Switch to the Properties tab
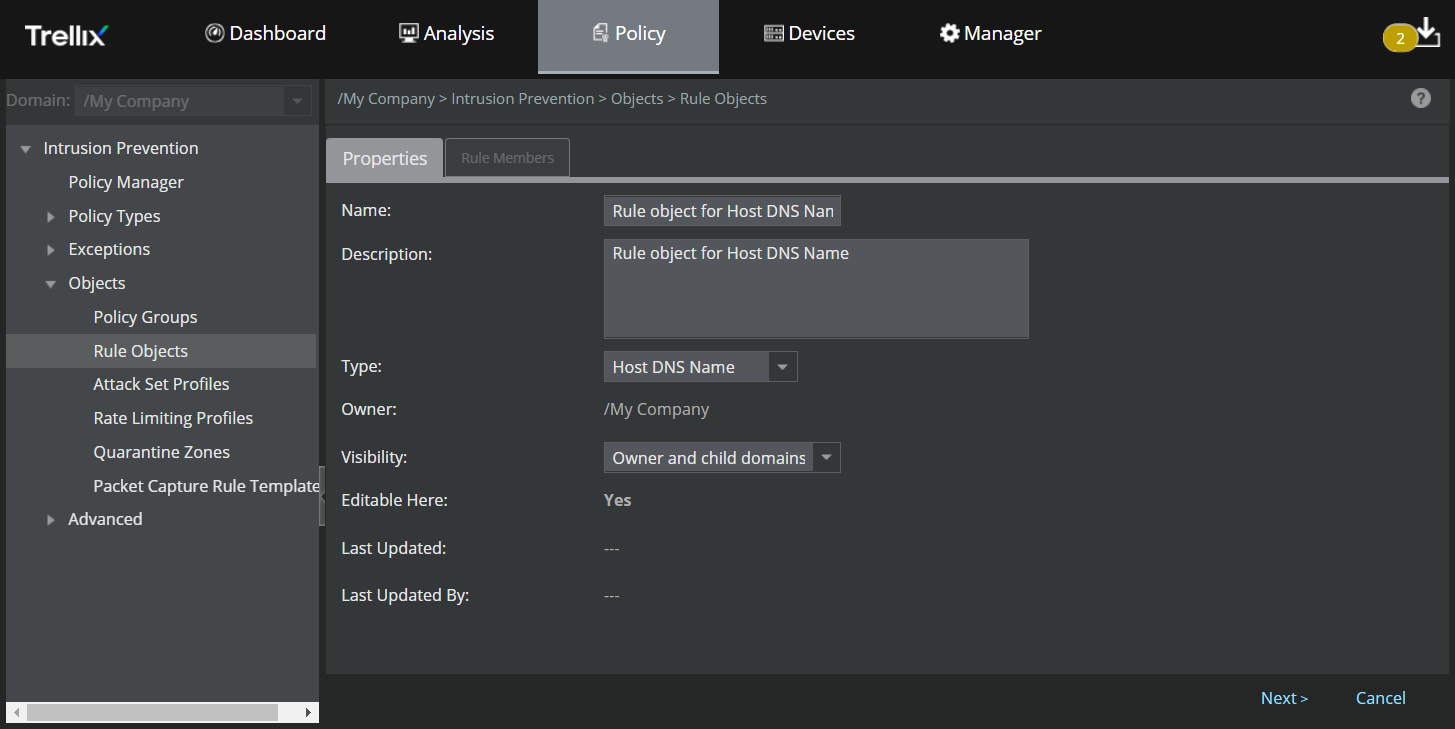This screenshot has width=1455, height=729. coord(385,158)
